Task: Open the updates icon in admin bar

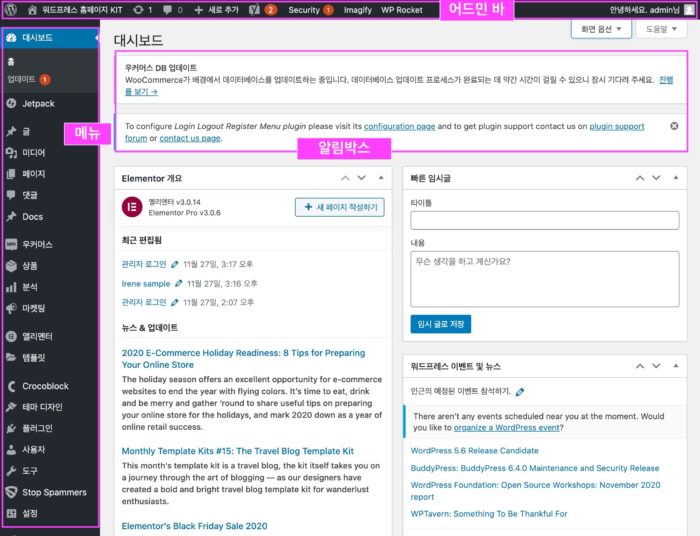Action: click(x=138, y=9)
